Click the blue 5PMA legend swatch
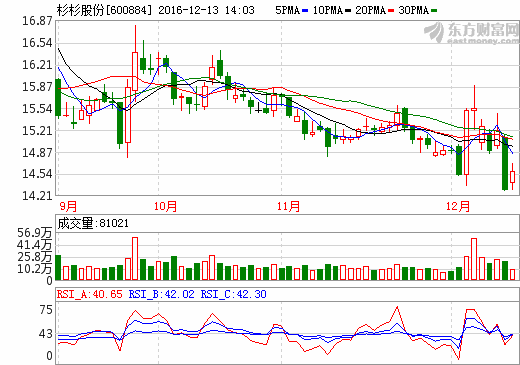The height and width of the screenshot is (365, 520). (305, 11)
